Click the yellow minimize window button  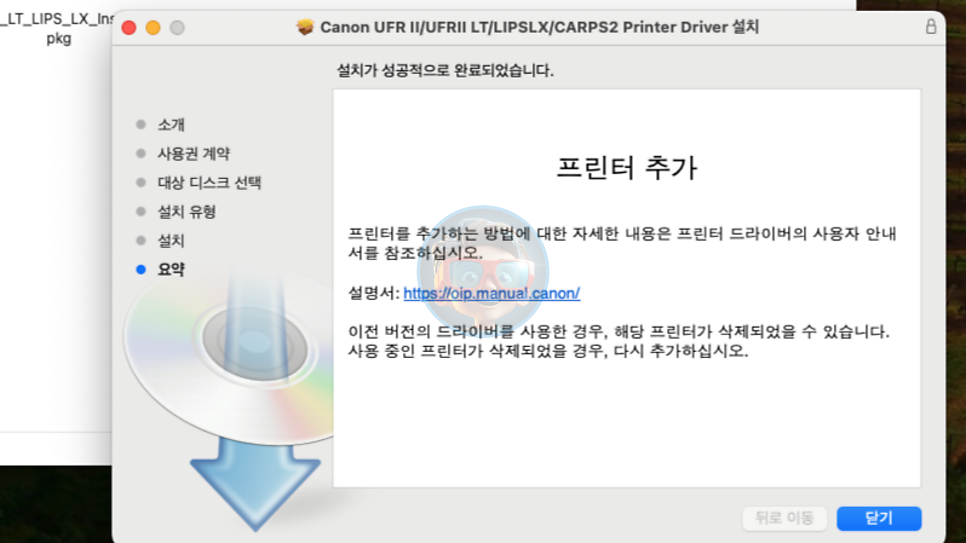click(153, 28)
